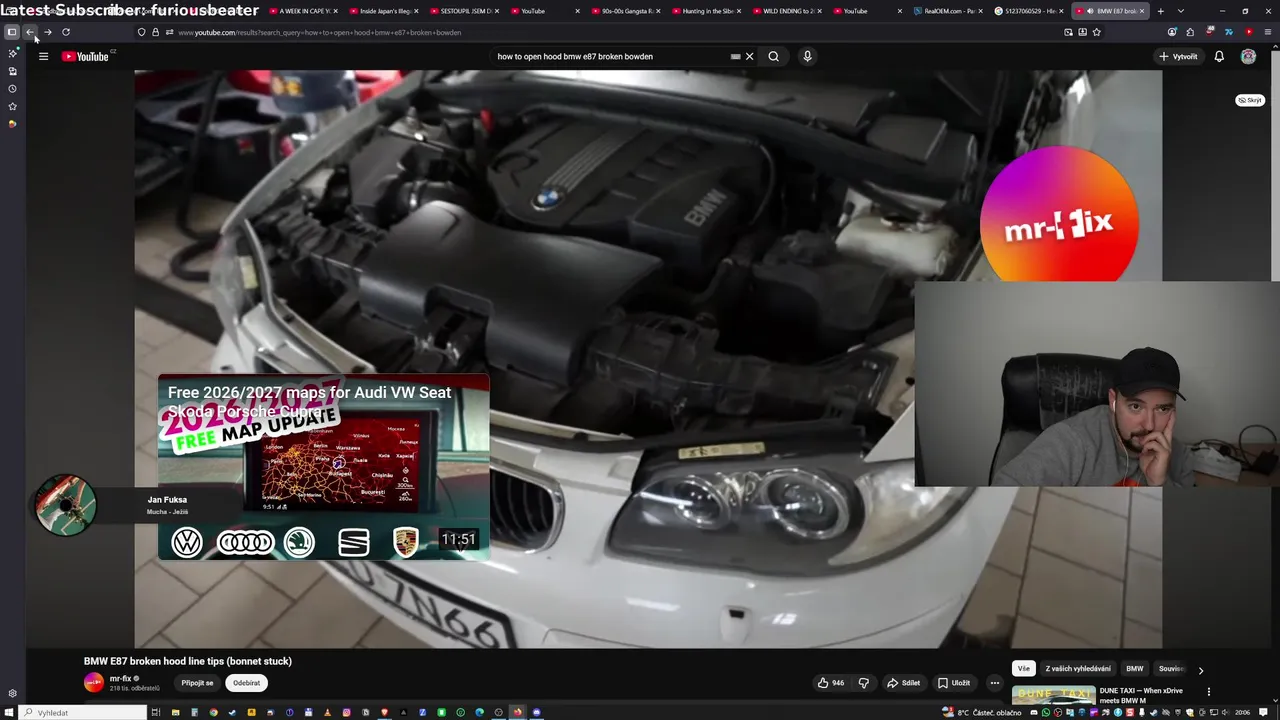Open the Windows Task View icon
The width and height of the screenshot is (1280, 720).
coord(156,712)
